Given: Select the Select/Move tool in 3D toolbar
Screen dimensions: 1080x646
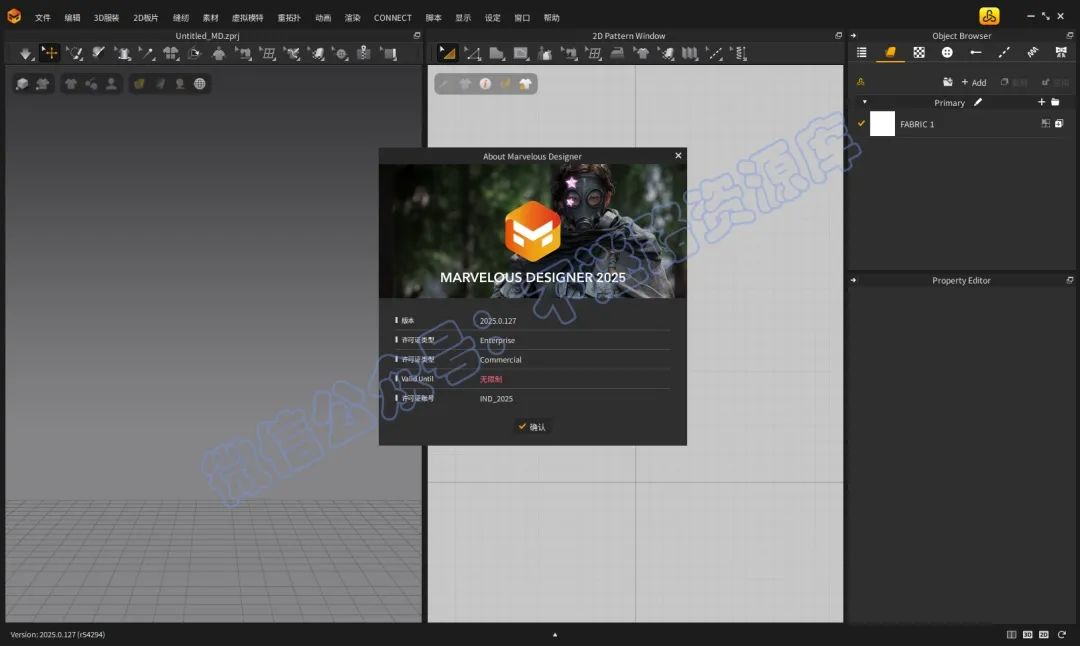Looking at the screenshot, I should (50, 53).
